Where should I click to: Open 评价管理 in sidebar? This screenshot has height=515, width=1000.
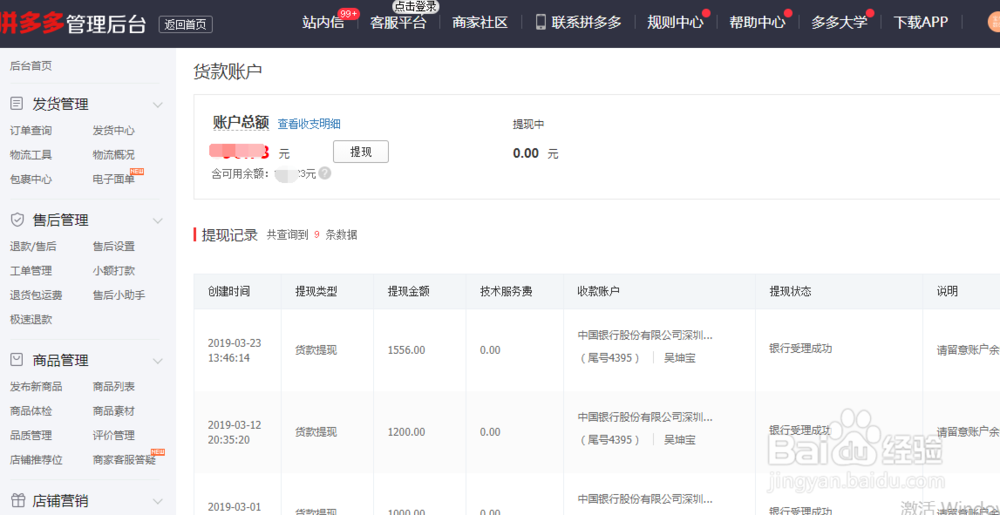coord(114,435)
